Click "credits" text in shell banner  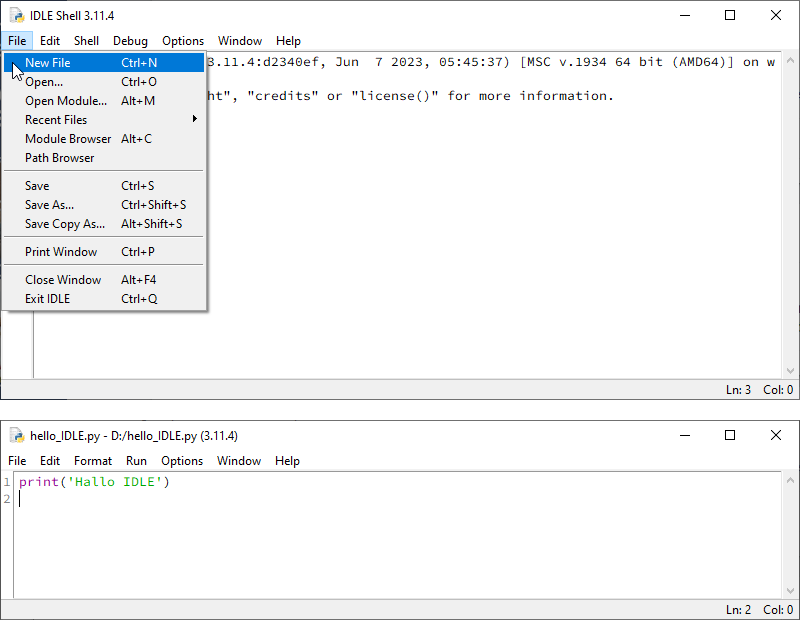[x=283, y=96]
